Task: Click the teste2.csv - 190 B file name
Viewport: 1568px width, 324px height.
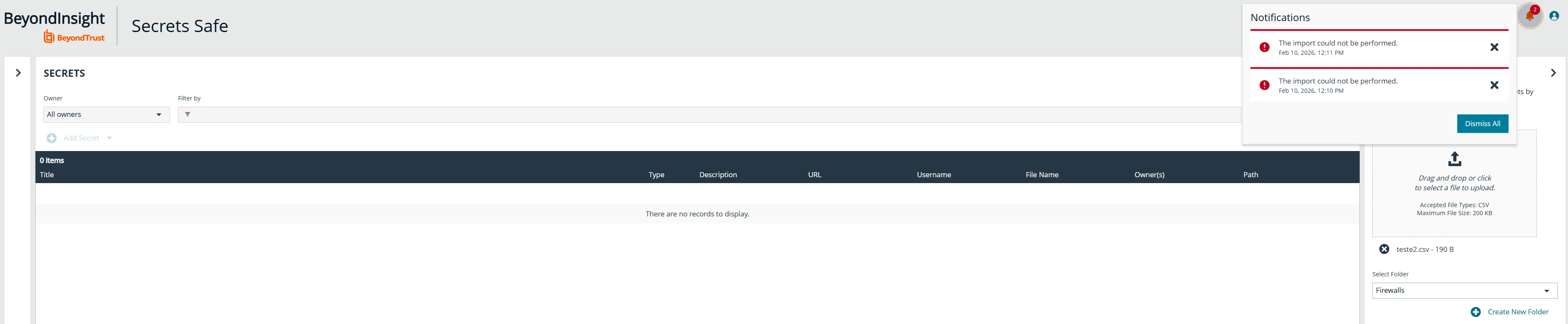Action: pyautogui.click(x=1424, y=250)
